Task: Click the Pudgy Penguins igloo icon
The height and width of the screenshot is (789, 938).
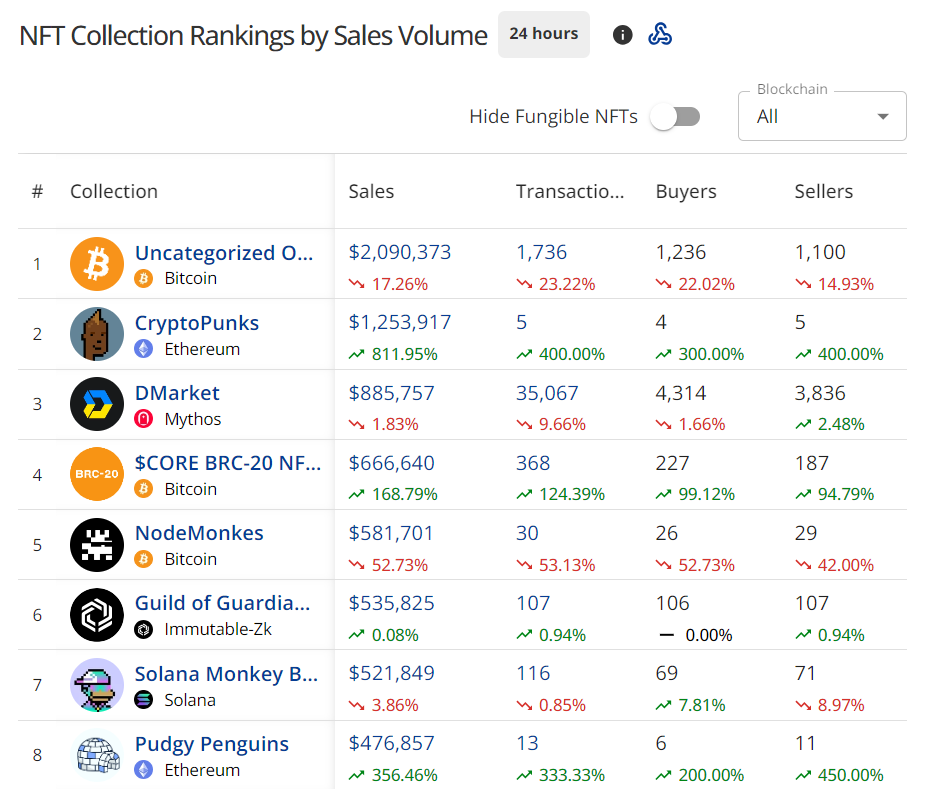Action: coord(97,755)
